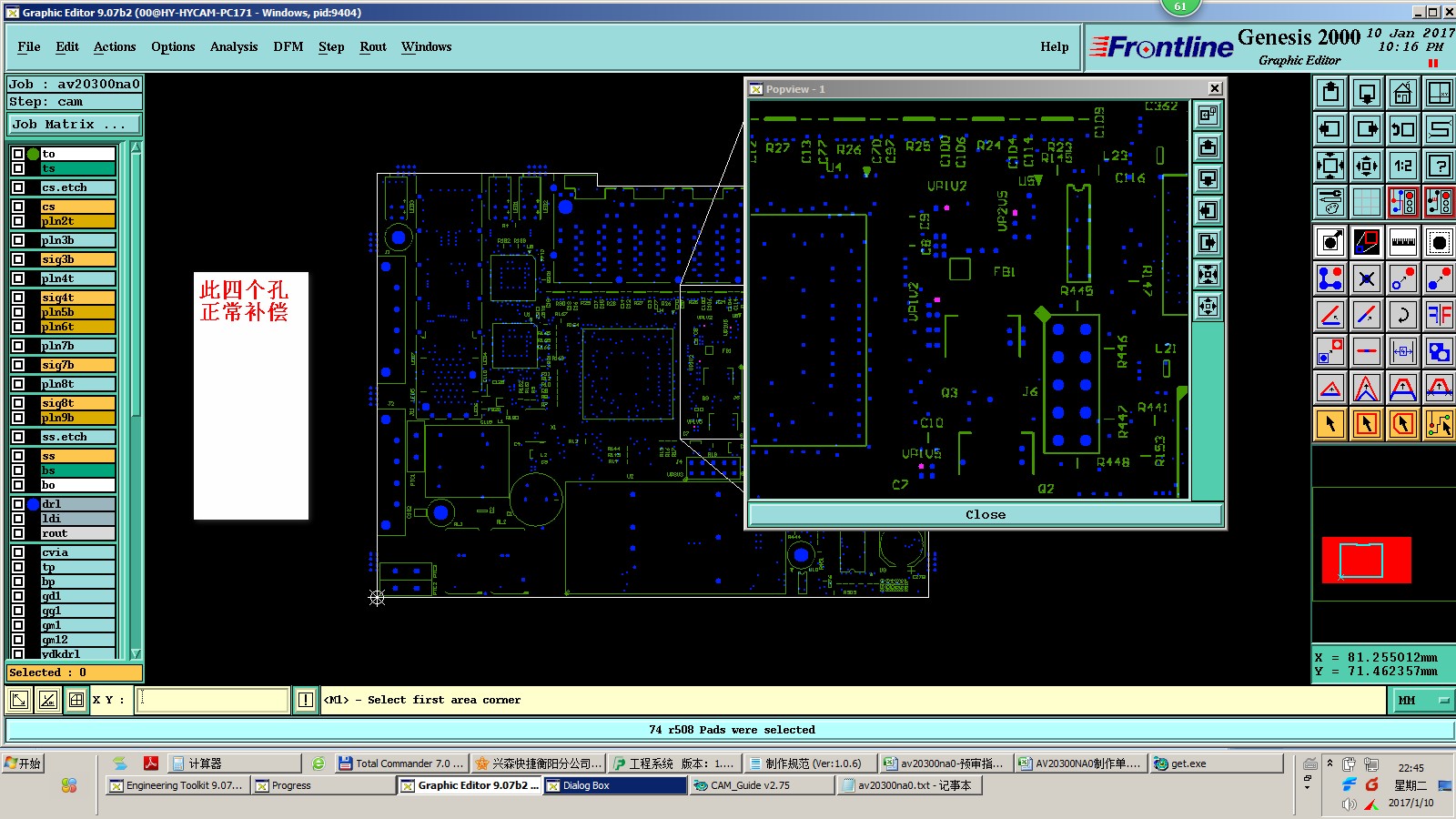This screenshot has width=1456, height=819.
Task: Click the exclamation mark icon beside XY field
Action: (306, 700)
